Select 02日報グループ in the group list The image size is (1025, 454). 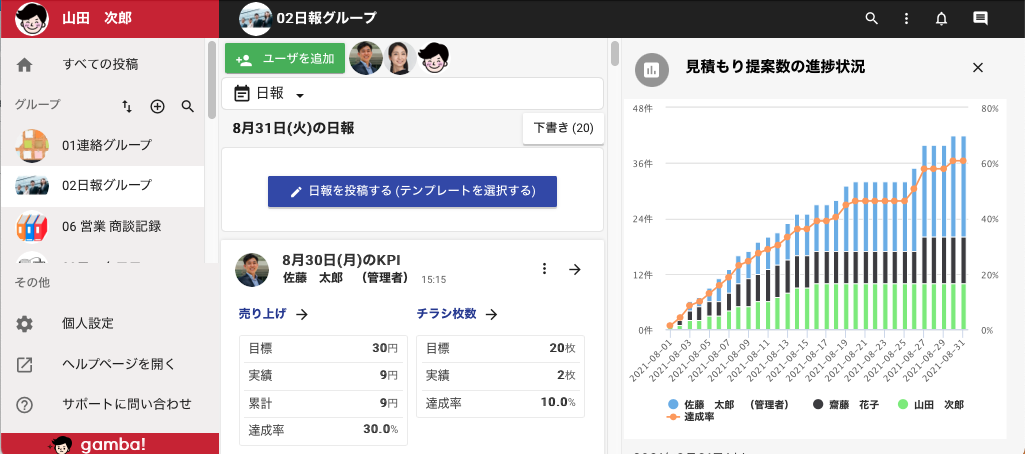(x=103, y=186)
